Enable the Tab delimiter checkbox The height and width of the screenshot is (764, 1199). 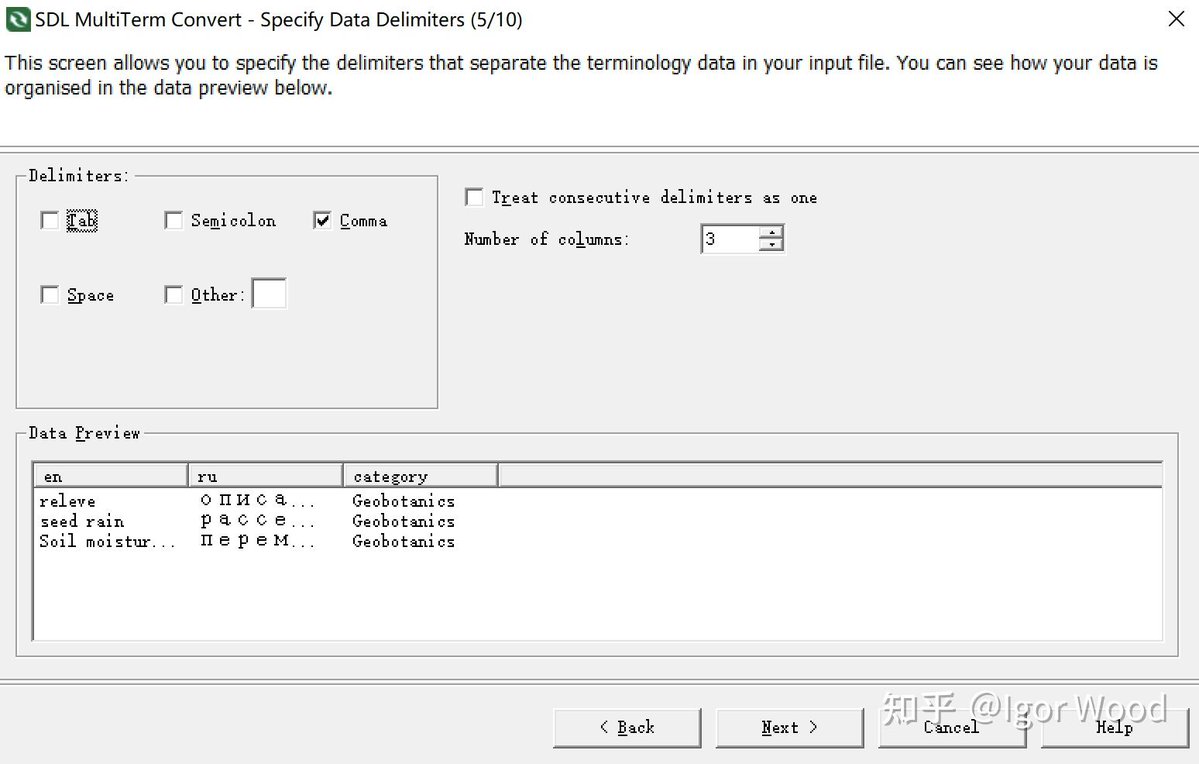50,220
